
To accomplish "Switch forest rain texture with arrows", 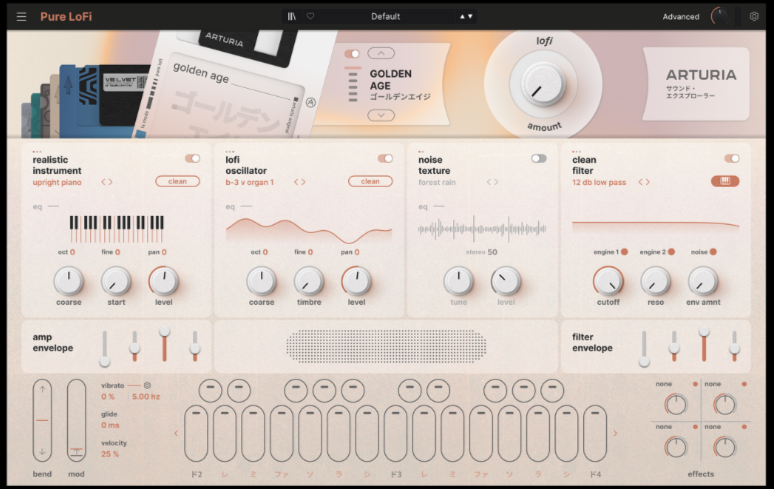I will click(492, 182).
